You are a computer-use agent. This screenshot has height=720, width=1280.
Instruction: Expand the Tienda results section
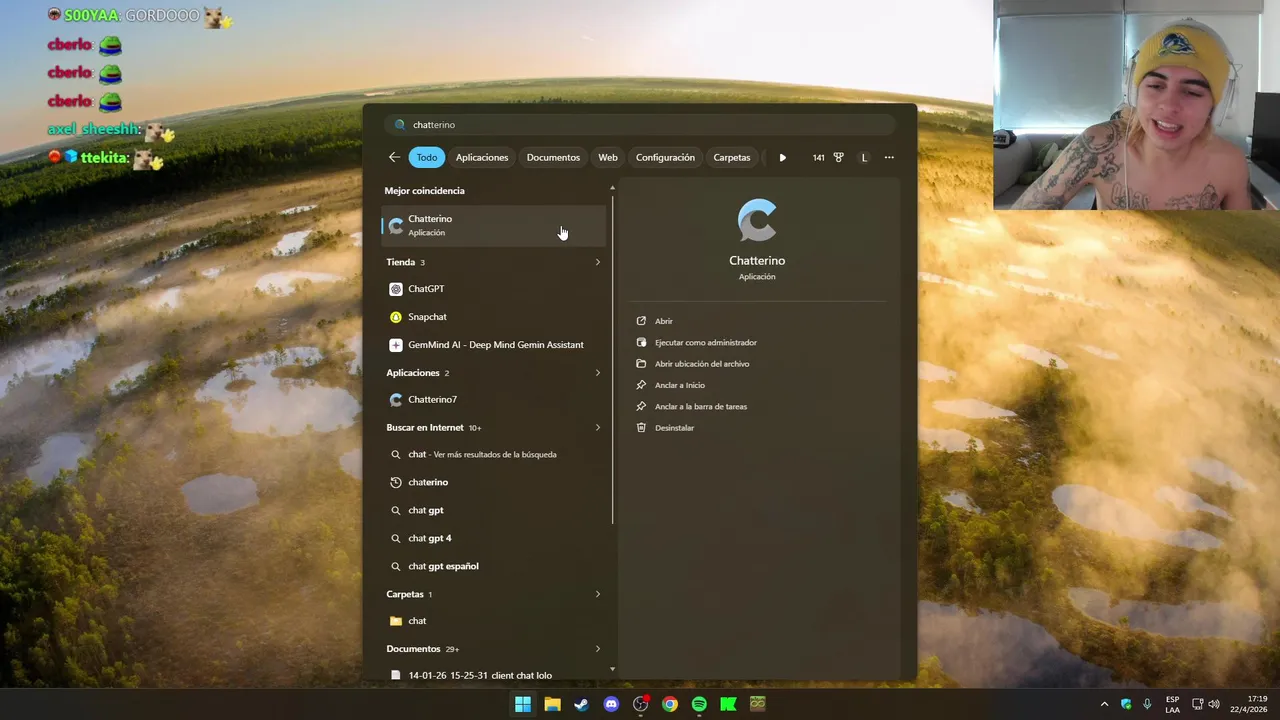tap(598, 262)
